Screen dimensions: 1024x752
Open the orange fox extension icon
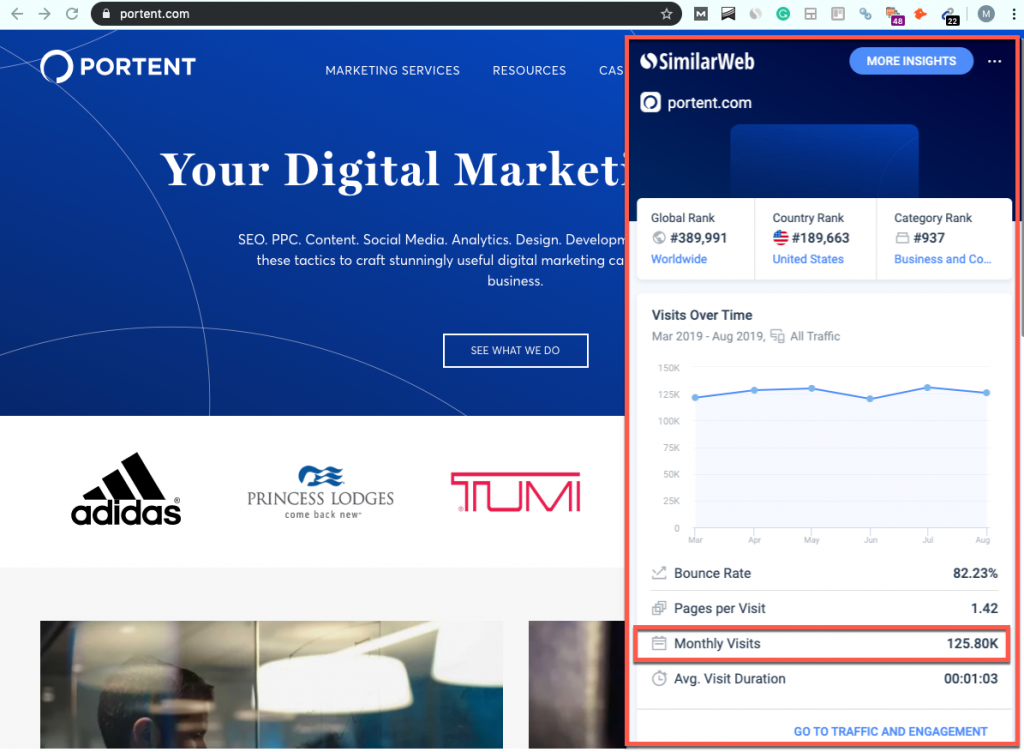[921, 14]
